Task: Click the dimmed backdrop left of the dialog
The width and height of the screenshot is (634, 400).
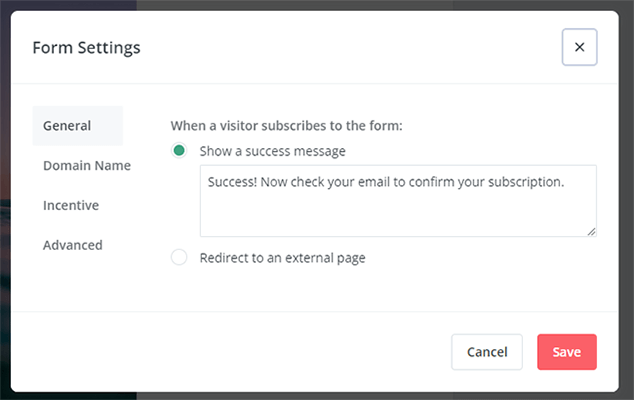Action: [x=5, y=200]
